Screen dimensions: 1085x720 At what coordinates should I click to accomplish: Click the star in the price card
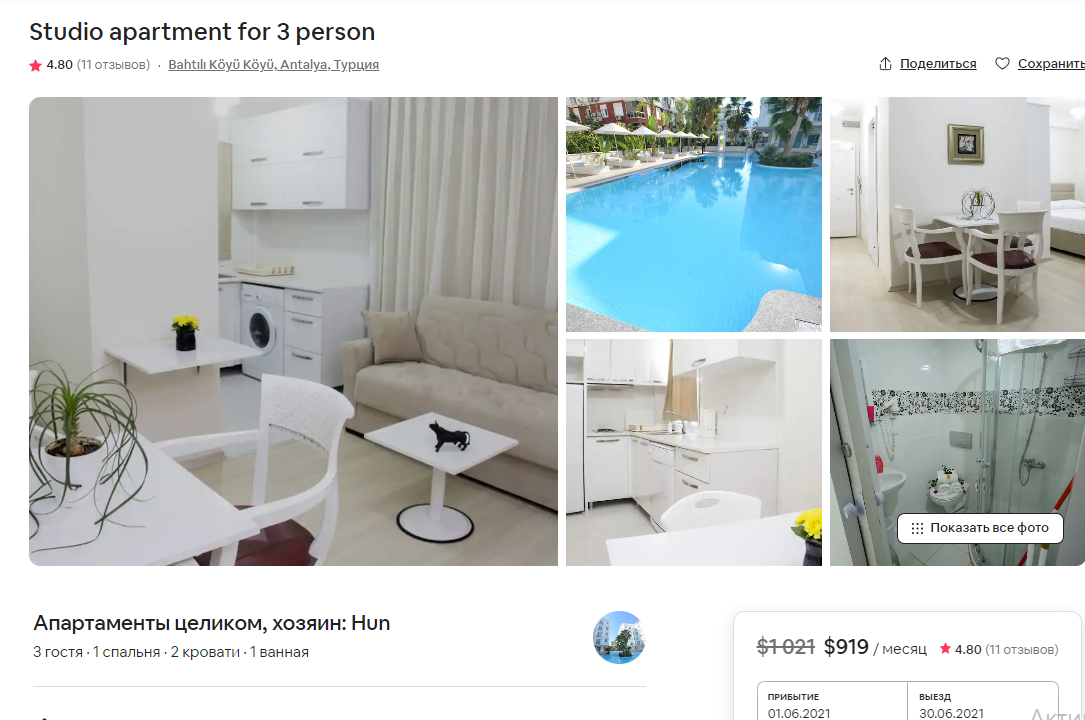(x=945, y=649)
